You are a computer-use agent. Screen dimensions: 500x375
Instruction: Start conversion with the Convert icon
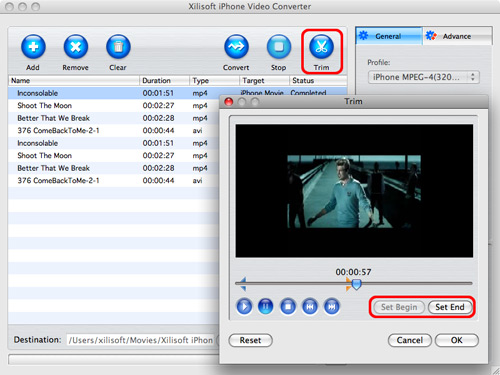click(236, 46)
